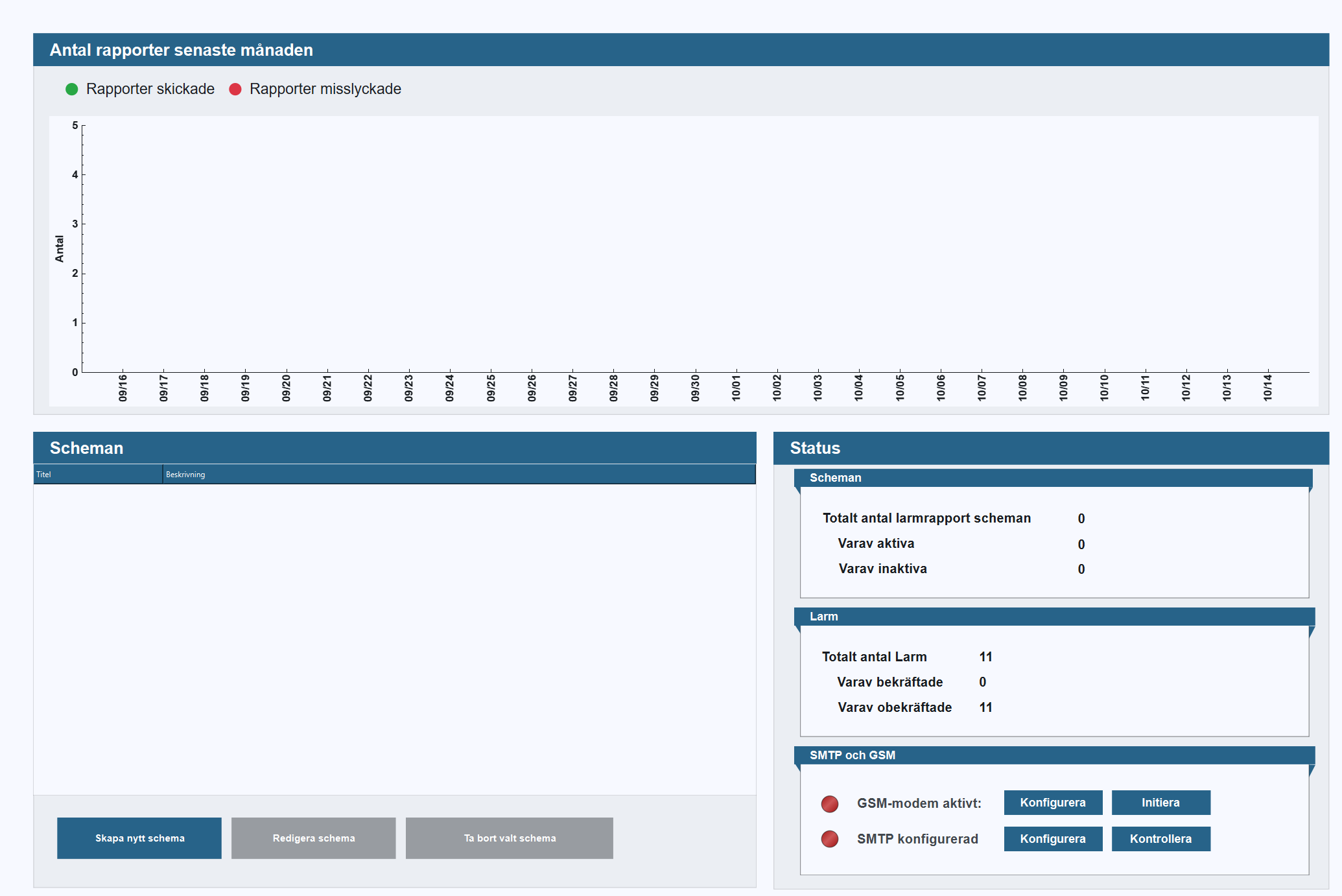Sort by the Beskrivning column header
The image size is (1342, 896).
[458, 475]
